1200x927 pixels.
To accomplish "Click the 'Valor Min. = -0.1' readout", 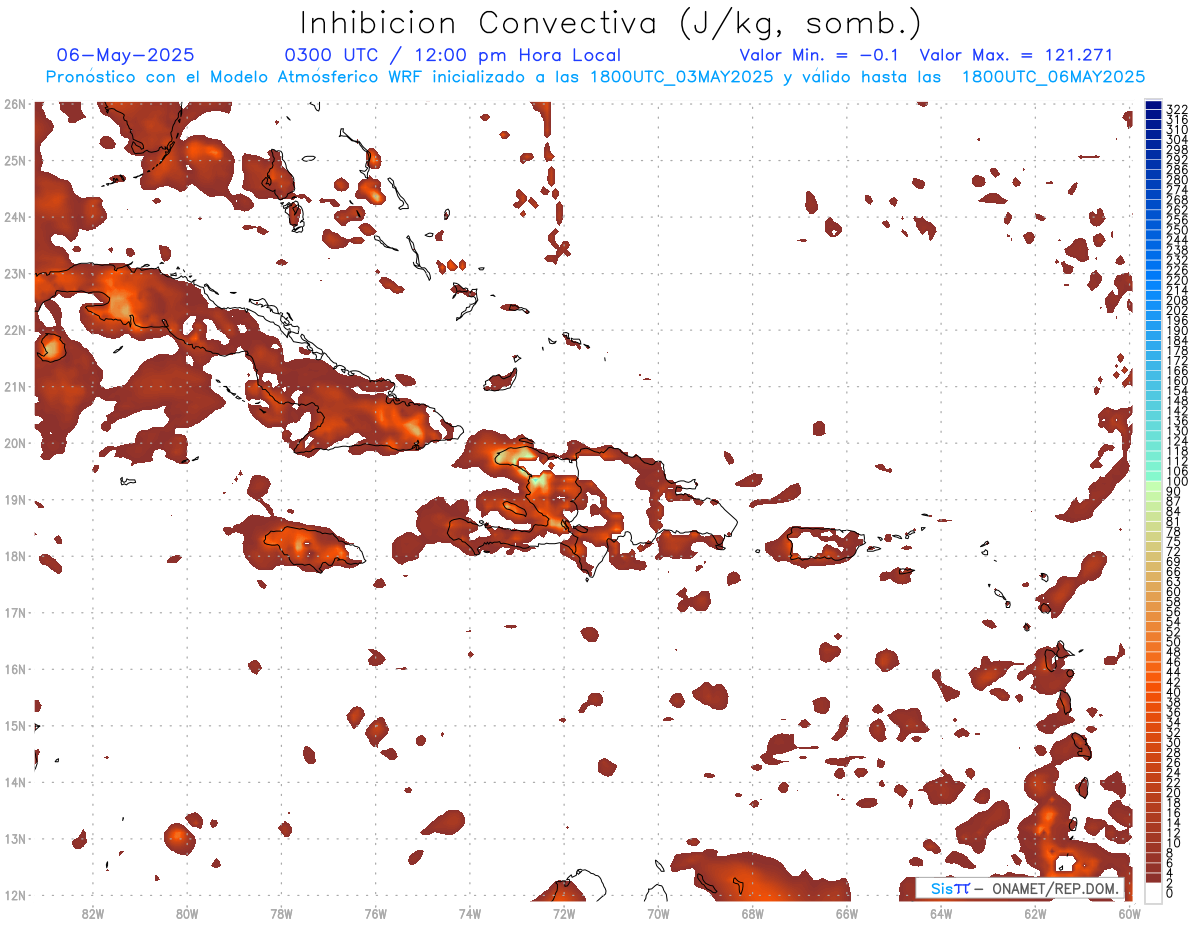I will coord(819,55).
